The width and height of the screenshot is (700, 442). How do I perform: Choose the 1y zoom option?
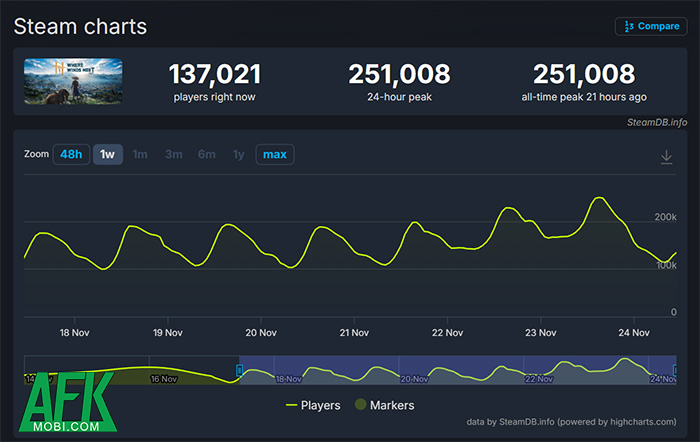click(238, 154)
